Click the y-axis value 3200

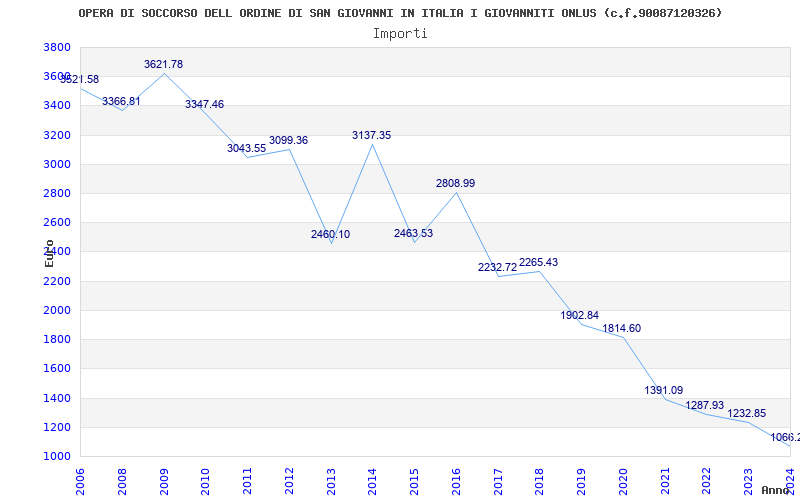click(x=57, y=136)
